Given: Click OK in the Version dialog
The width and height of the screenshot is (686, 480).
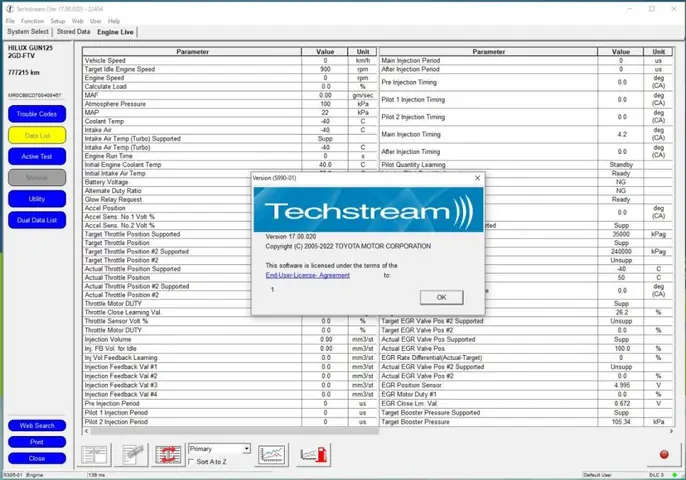Looking at the screenshot, I should (441, 297).
